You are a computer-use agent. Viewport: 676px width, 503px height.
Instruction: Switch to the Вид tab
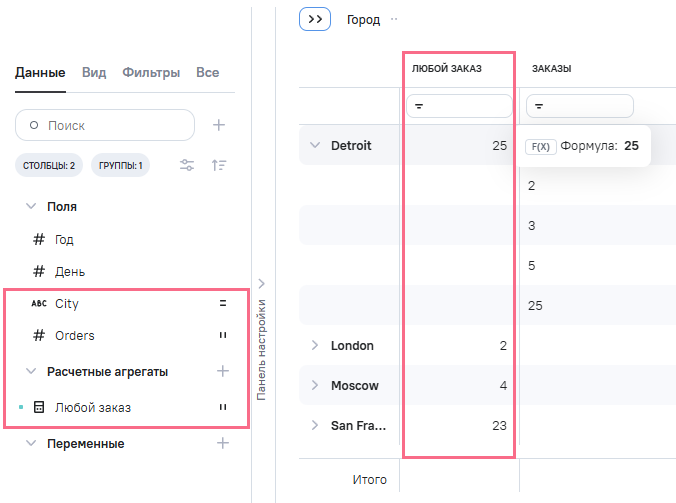coord(94,72)
